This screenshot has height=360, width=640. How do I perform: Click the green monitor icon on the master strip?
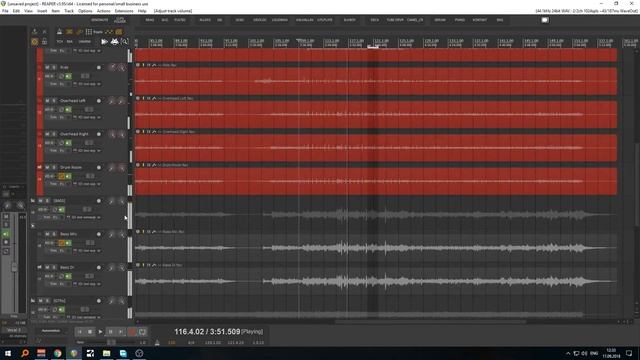6,234
